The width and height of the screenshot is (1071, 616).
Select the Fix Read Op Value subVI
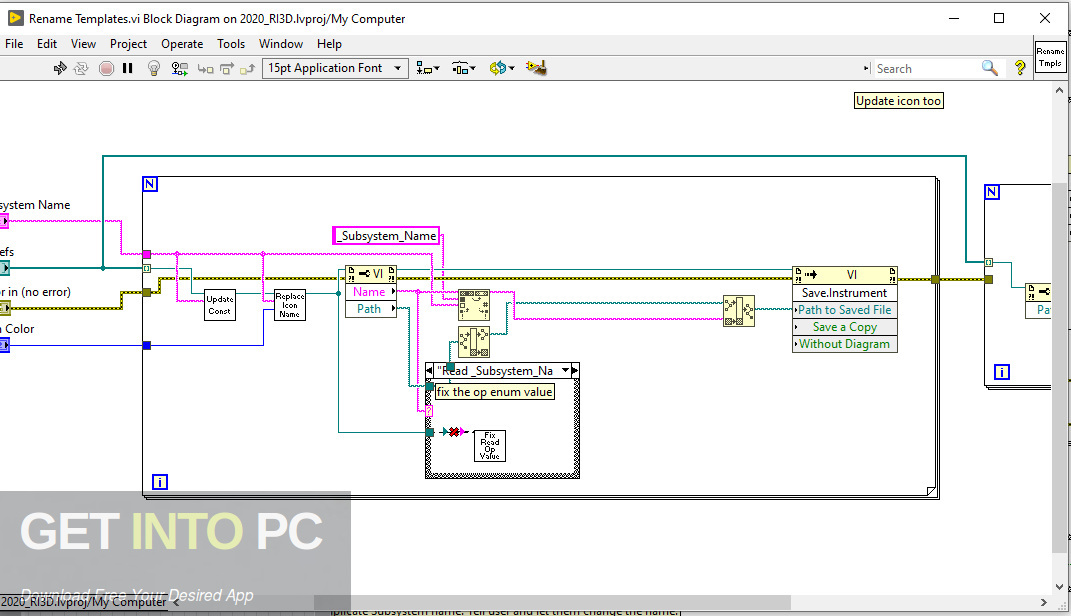pos(490,446)
